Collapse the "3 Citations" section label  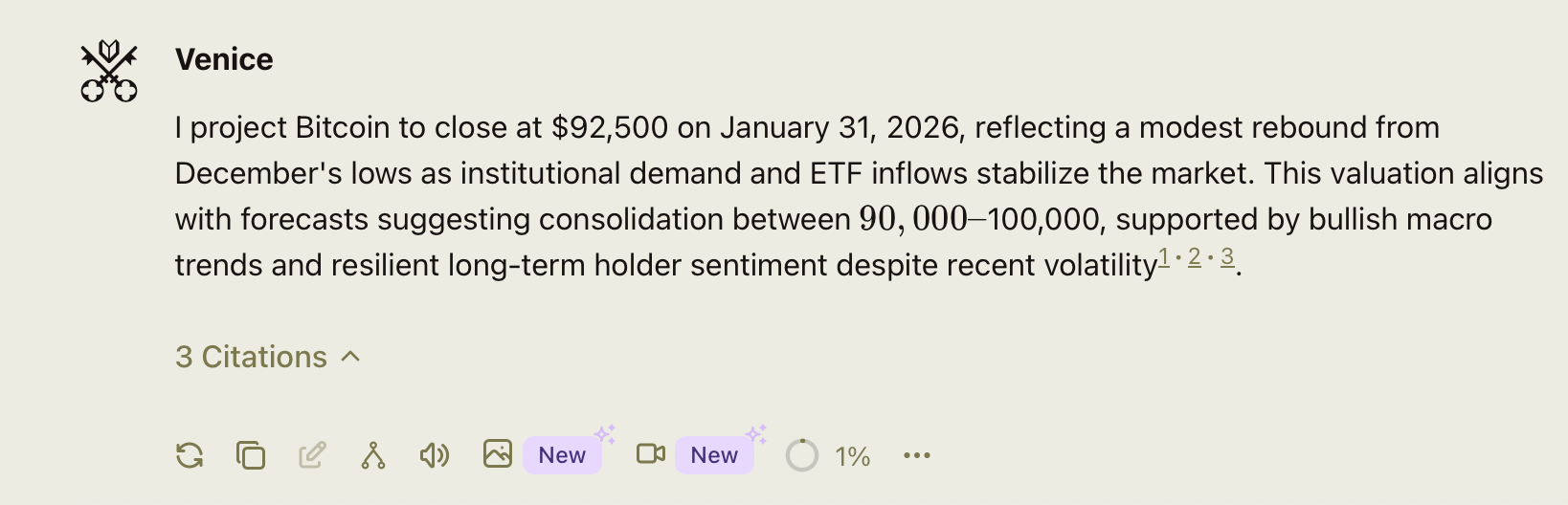(x=252, y=357)
